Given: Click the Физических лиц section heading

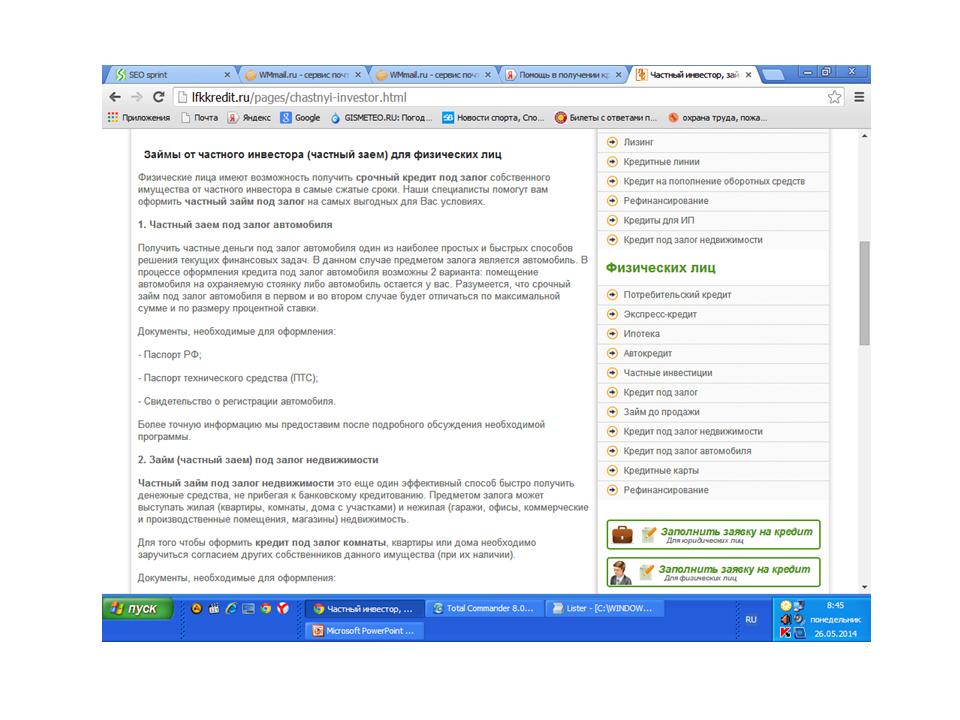Looking at the screenshot, I should tap(660, 268).
